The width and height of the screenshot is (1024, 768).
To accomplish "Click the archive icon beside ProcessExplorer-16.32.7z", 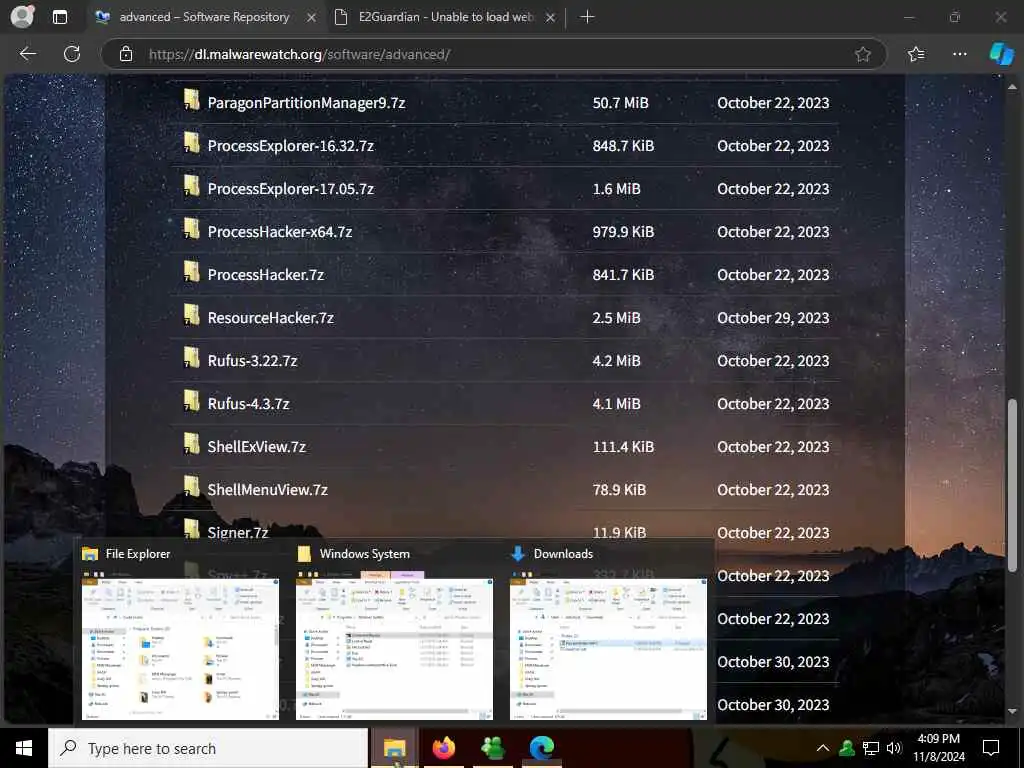I will (x=191, y=144).
